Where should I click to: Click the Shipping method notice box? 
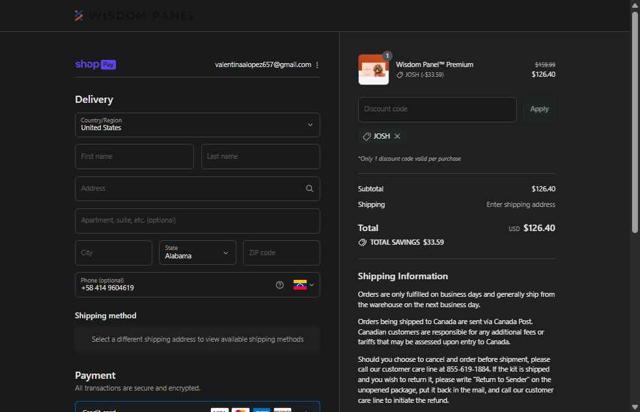click(x=198, y=339)
